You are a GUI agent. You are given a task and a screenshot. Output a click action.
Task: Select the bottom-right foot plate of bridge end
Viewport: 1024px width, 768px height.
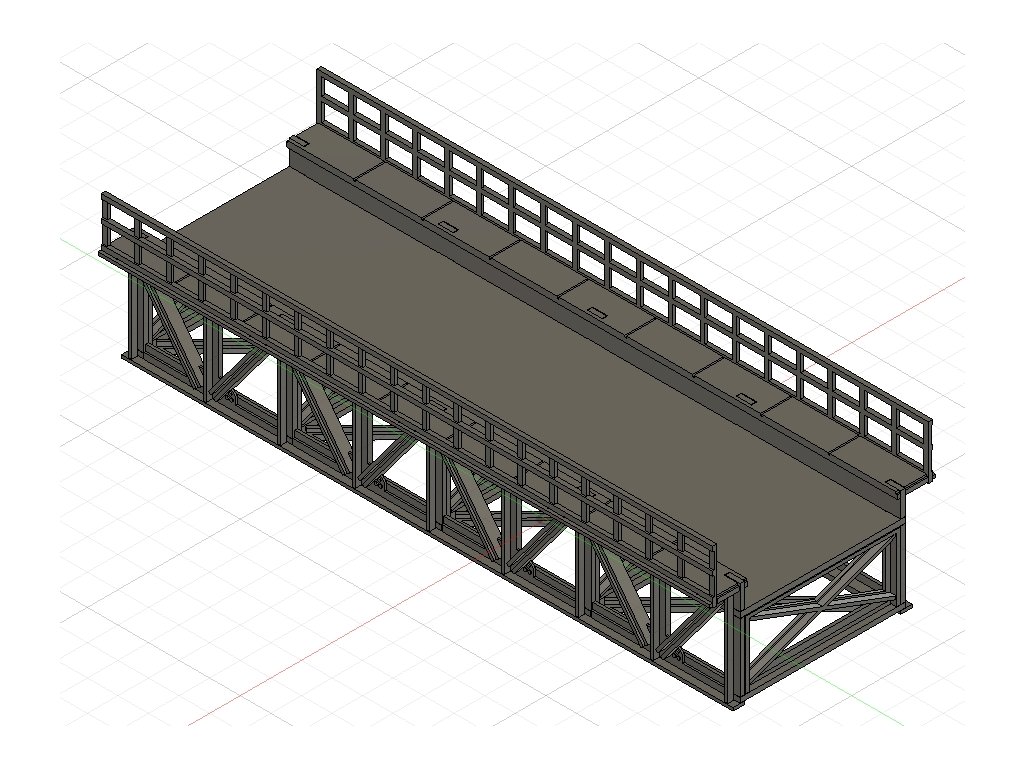[904, 607]
